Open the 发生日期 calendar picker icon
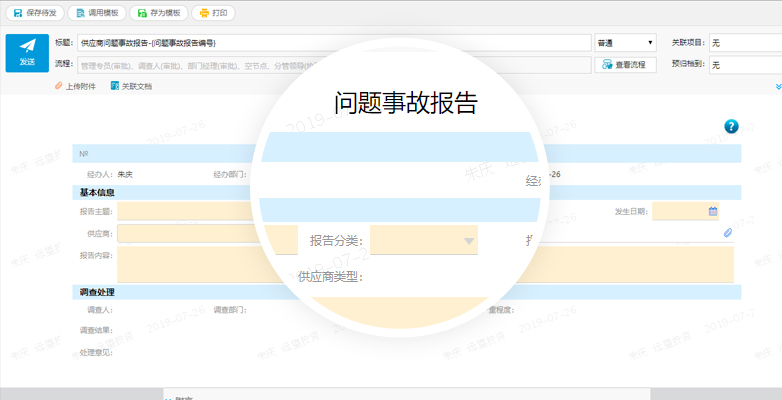This screenshot has height=400, width=782. (x=713, y=211)
